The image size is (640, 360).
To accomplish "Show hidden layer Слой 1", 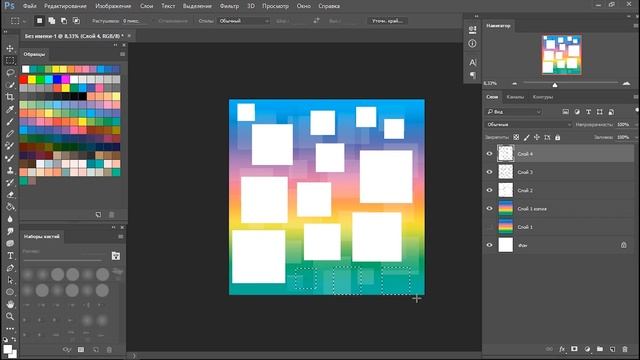I will 489,227.
